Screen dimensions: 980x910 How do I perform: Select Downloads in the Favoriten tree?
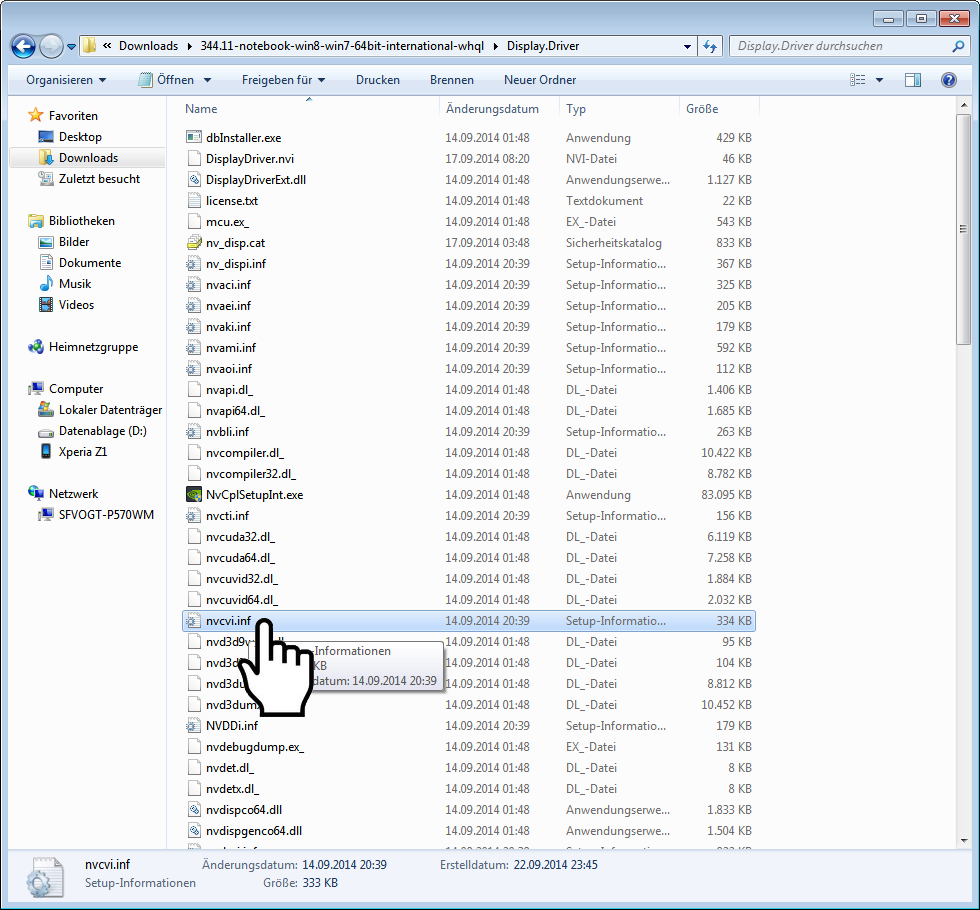(x=88, y=158)
